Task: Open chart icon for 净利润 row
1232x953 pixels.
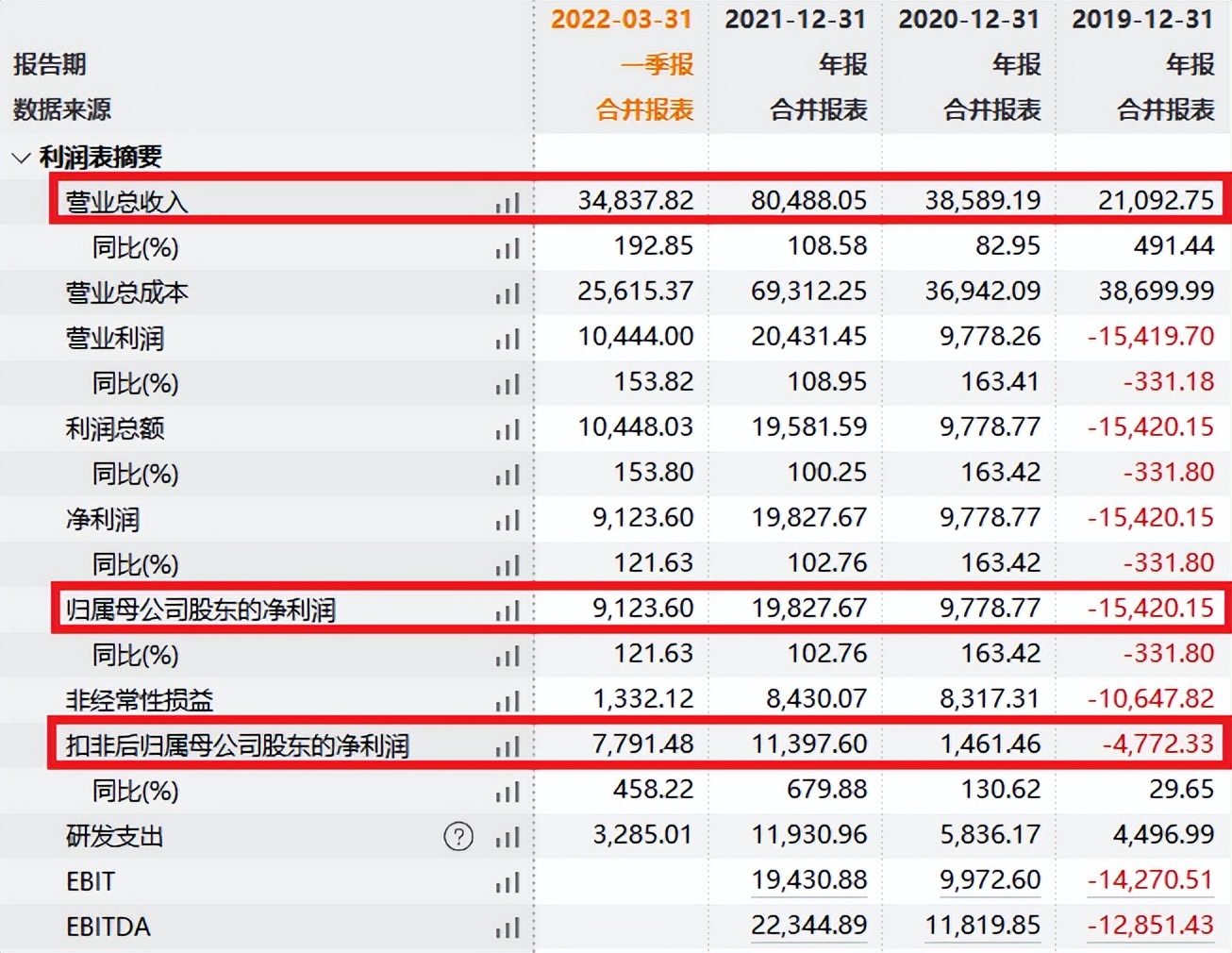Action: [x=508, y=519]
